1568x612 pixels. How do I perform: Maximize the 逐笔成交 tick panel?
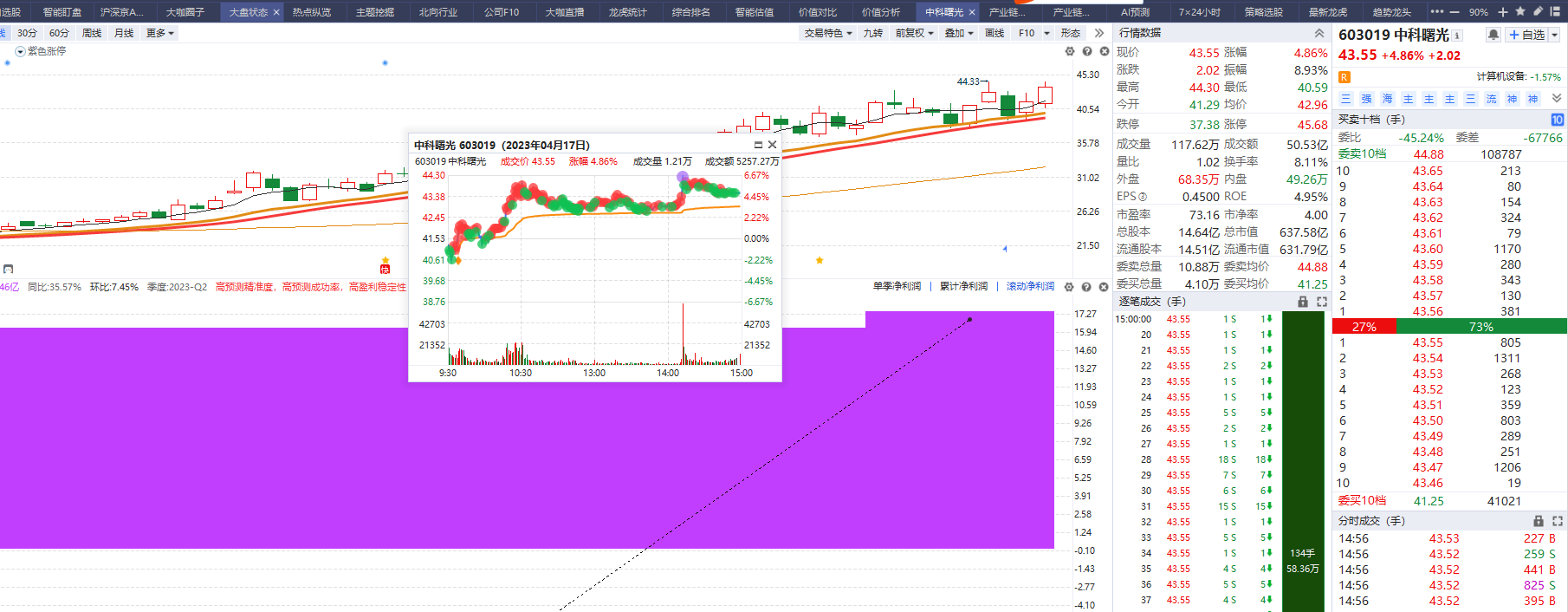(1322, 302)
